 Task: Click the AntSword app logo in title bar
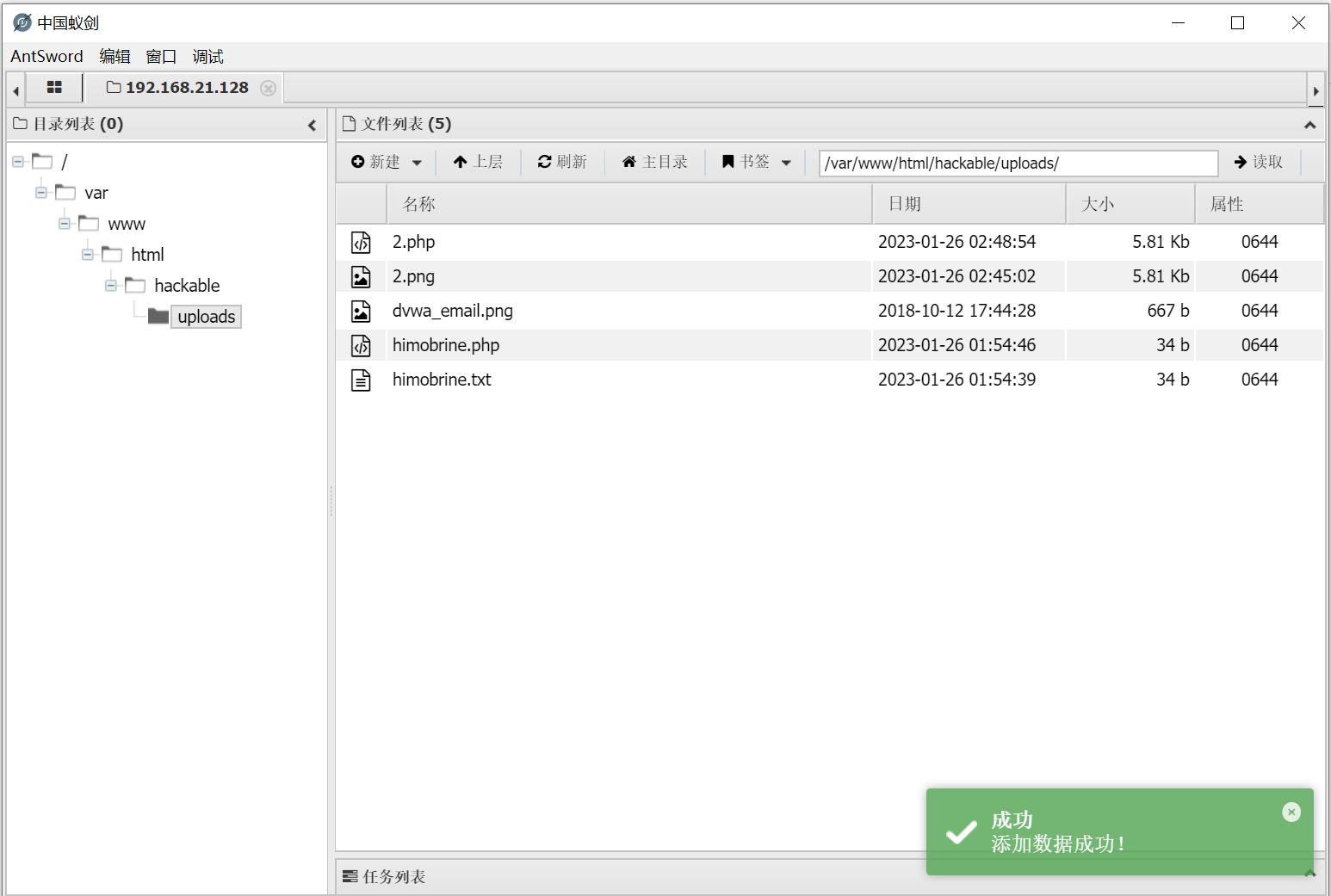[22, 23]
